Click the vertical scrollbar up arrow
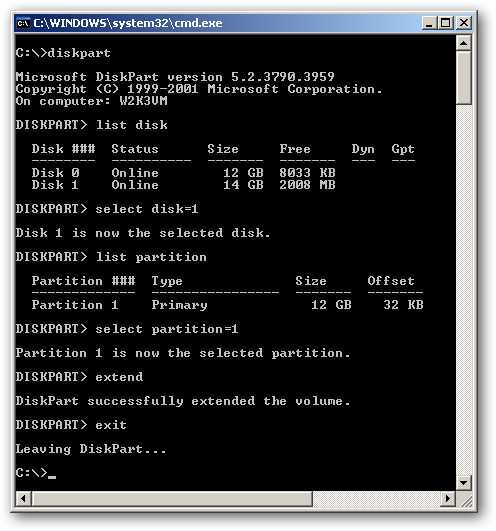The image size is (496, 531). [464, 43]
